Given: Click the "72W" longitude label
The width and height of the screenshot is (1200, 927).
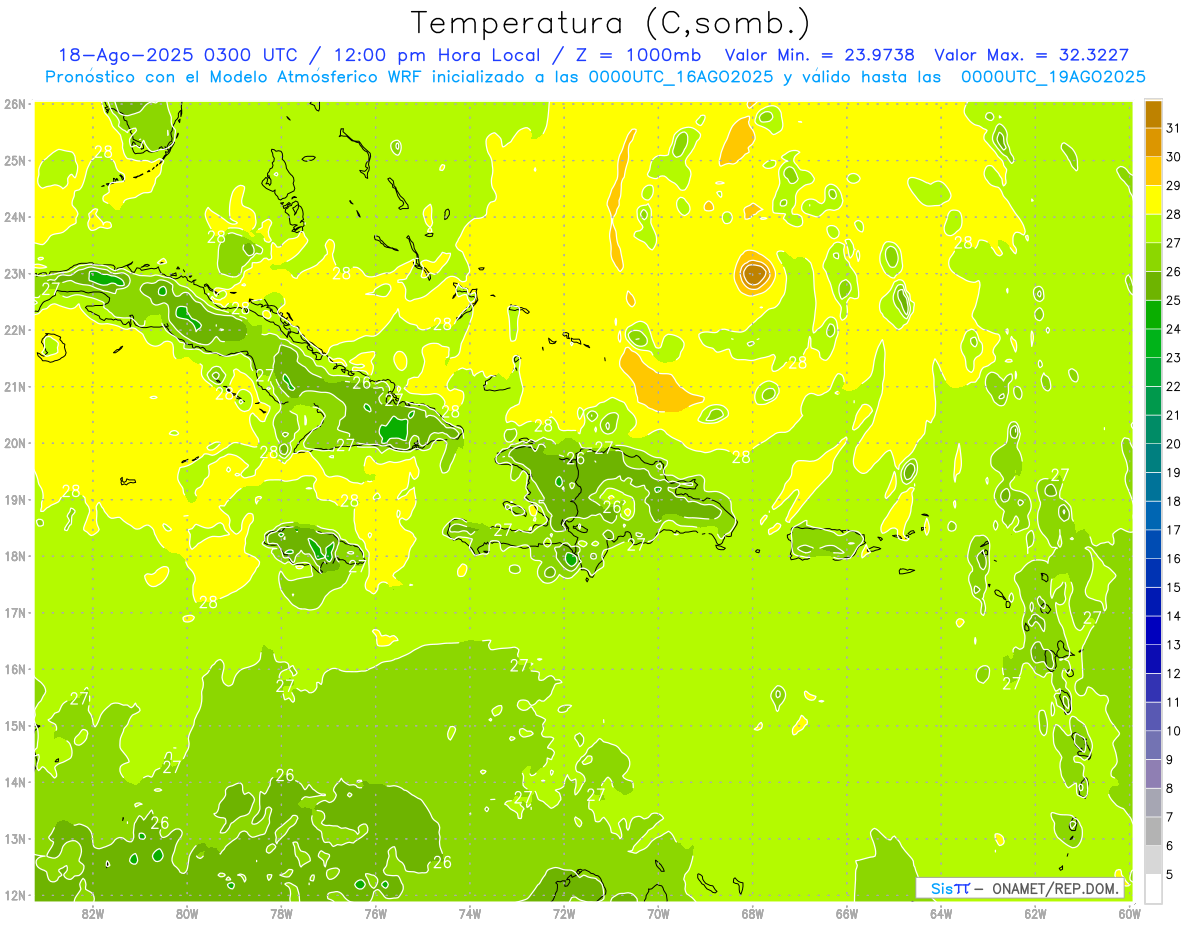Looking at the screenshot, I should pos(564,913).
